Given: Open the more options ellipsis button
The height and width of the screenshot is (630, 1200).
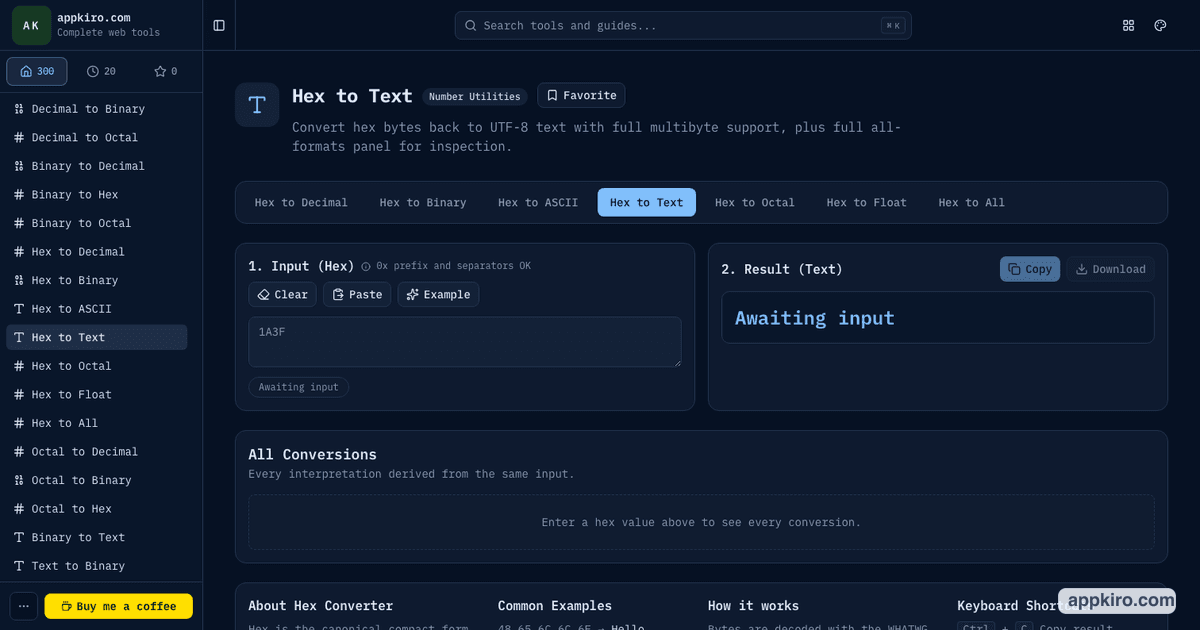Looking at the screenshot, I should click(x=24, y=606).
